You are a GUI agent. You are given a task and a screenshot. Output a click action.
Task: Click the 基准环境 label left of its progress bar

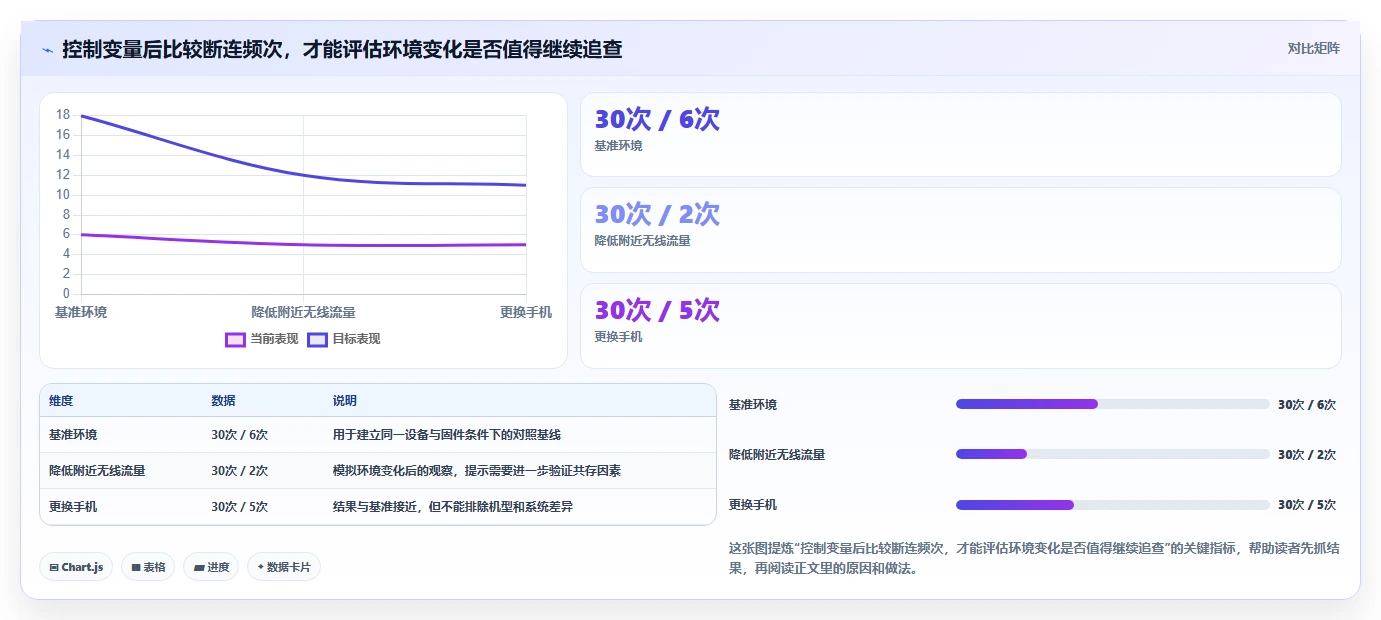point(753,405)
